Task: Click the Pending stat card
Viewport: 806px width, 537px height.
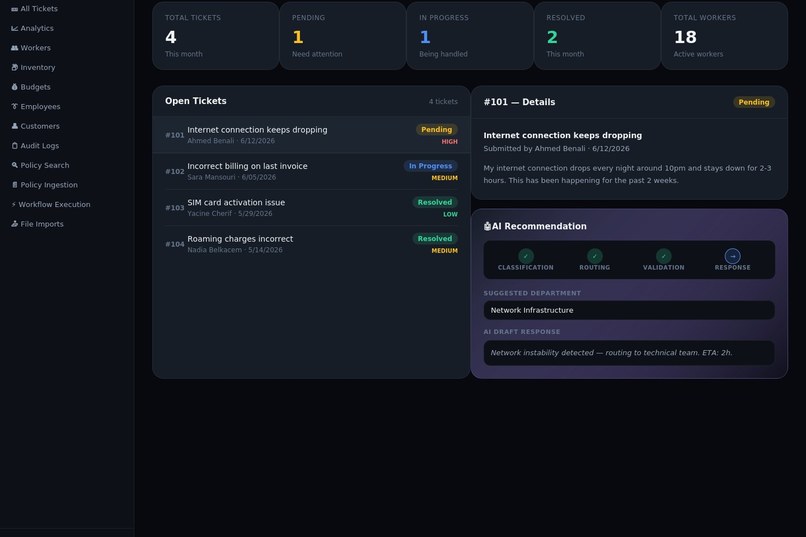Action: click(343, 35)
